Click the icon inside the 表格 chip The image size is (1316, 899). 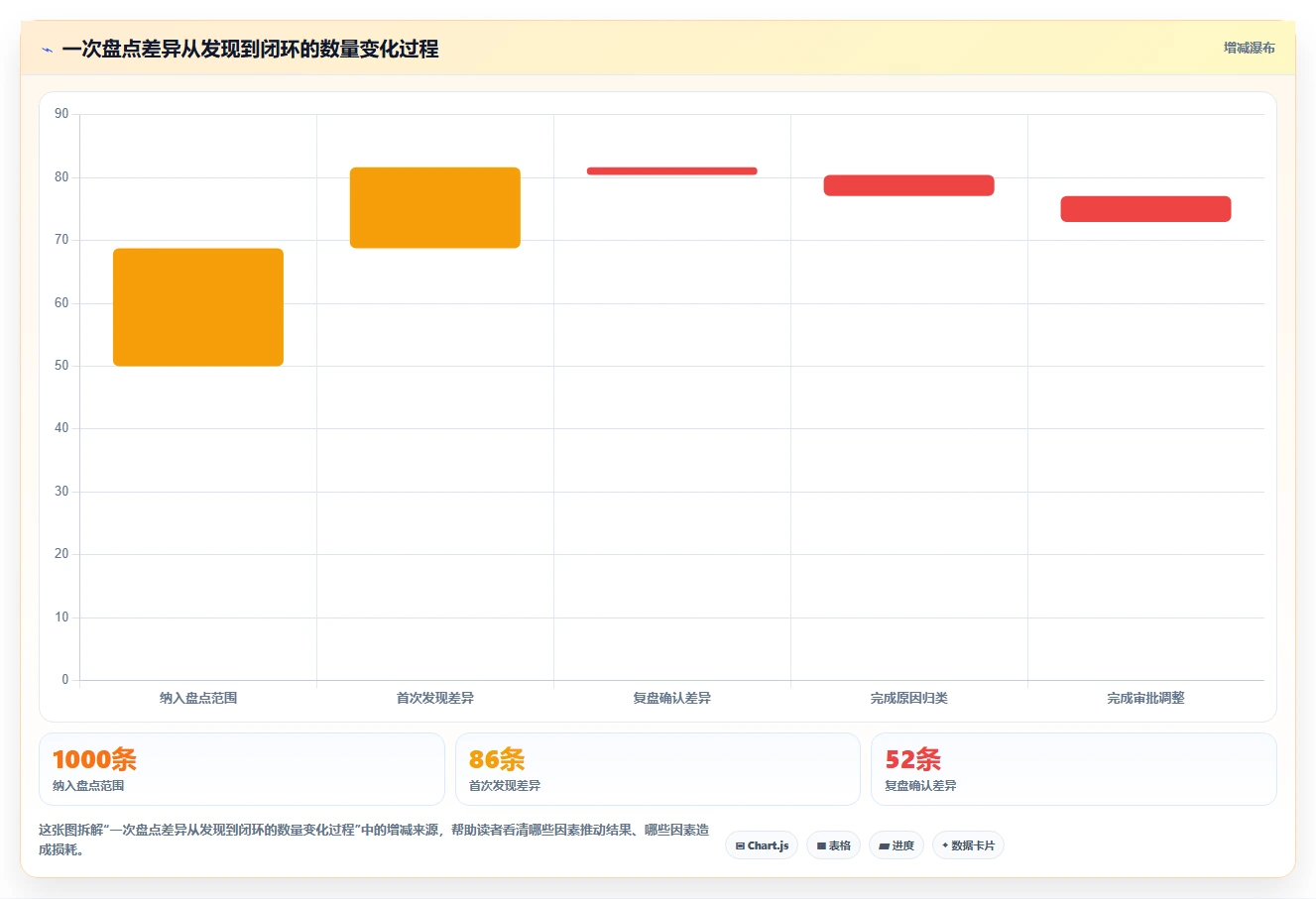coord(821,846)
